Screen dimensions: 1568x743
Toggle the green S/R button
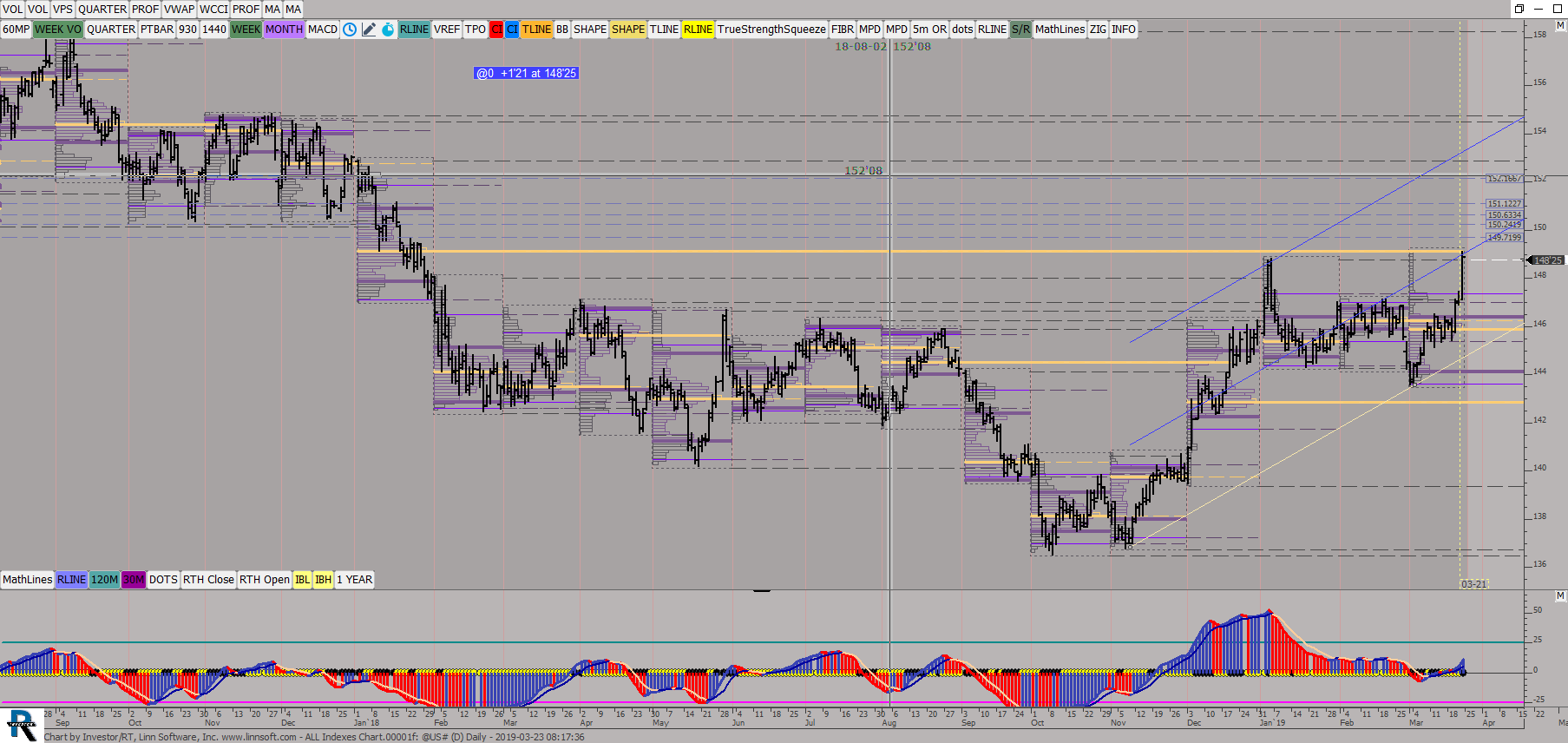click(1020, 30)
